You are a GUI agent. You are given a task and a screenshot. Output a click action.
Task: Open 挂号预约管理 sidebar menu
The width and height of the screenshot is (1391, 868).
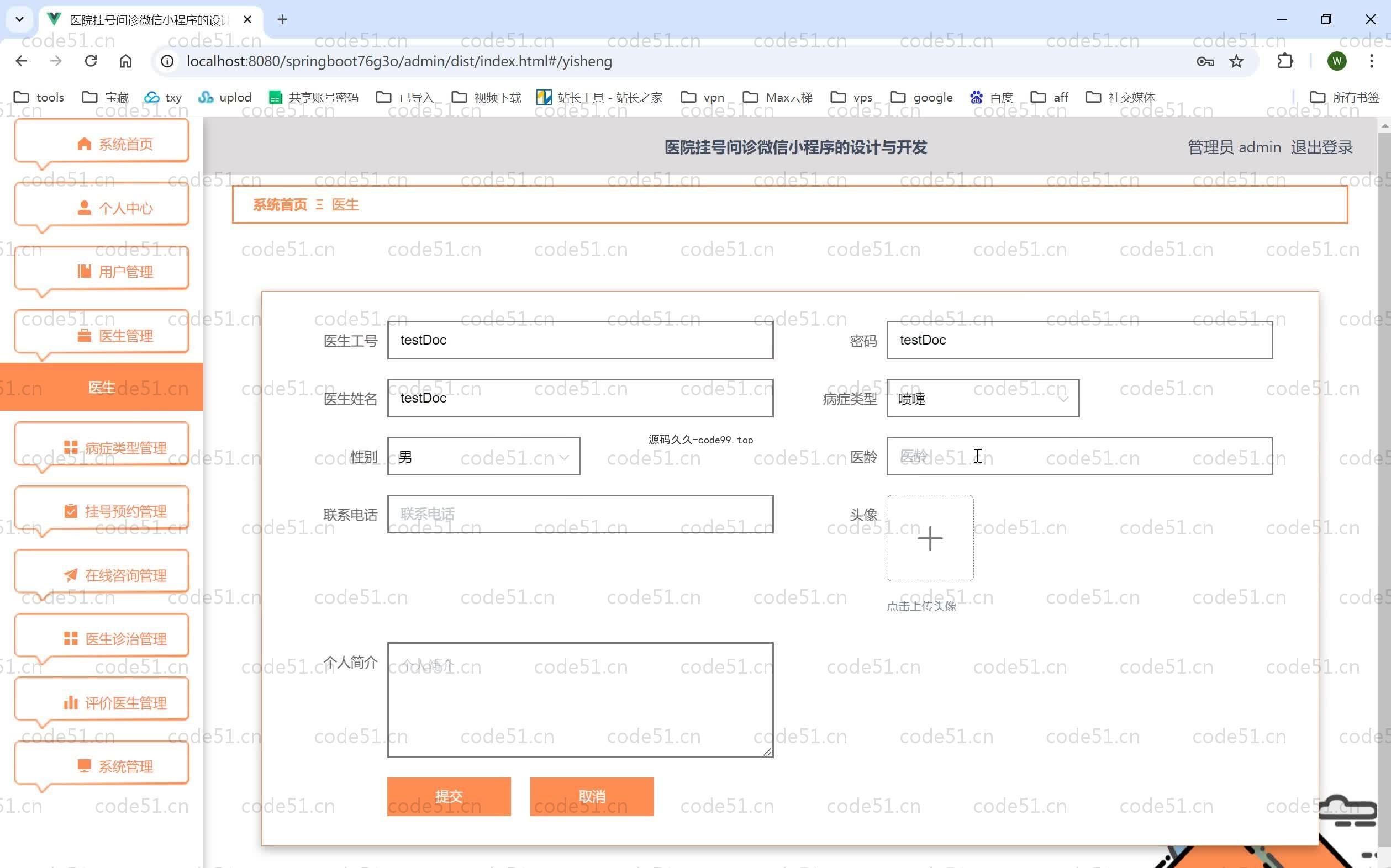click(102, 510)
